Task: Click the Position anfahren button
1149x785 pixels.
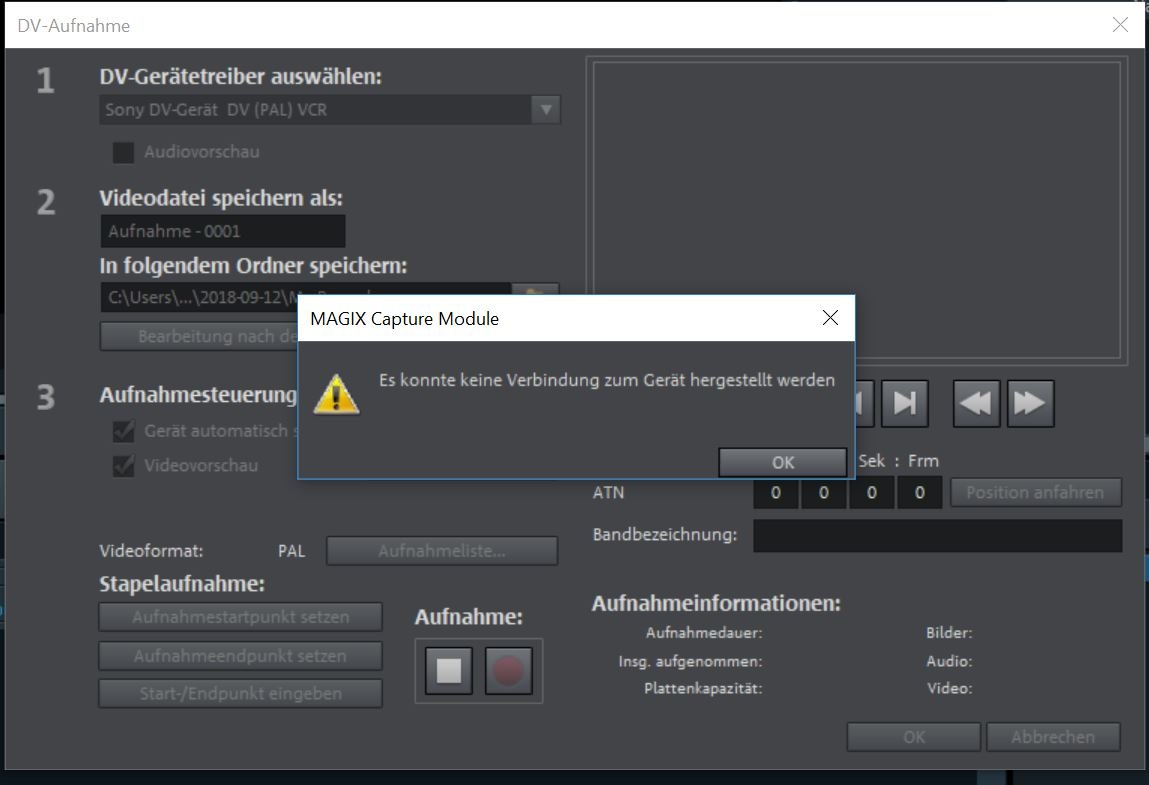Action: click(x=1035, y=493)
